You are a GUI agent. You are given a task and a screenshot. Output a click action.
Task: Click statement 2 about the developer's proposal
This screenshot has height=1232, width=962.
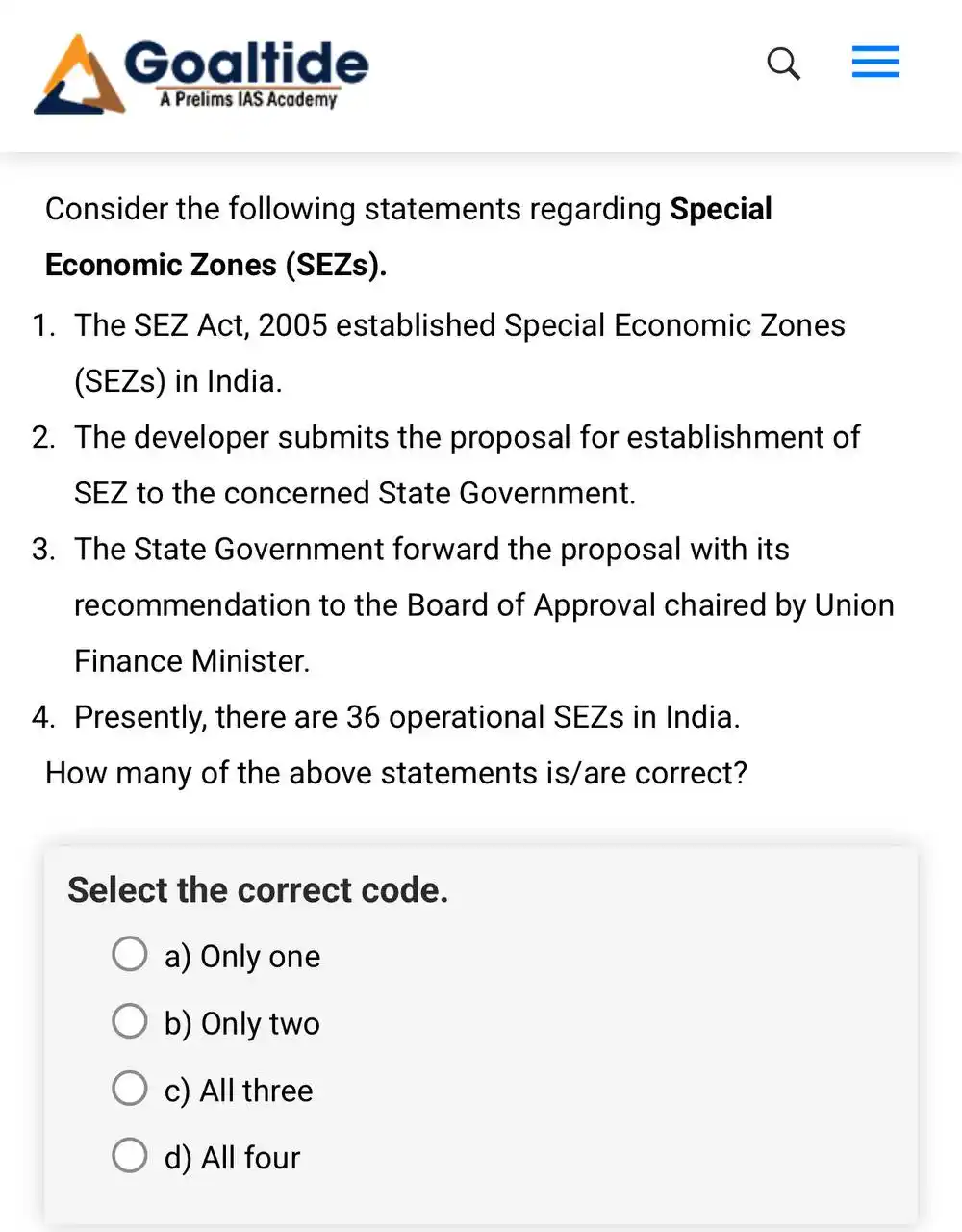(446, 465)
